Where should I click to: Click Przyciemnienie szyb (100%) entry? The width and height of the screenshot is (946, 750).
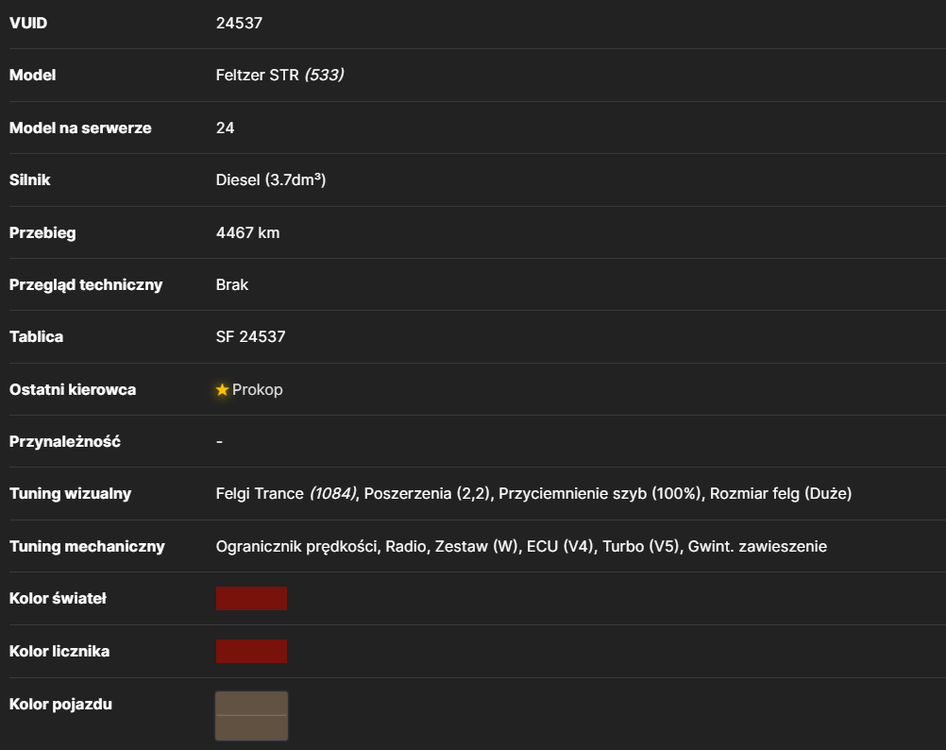point(600,494)
